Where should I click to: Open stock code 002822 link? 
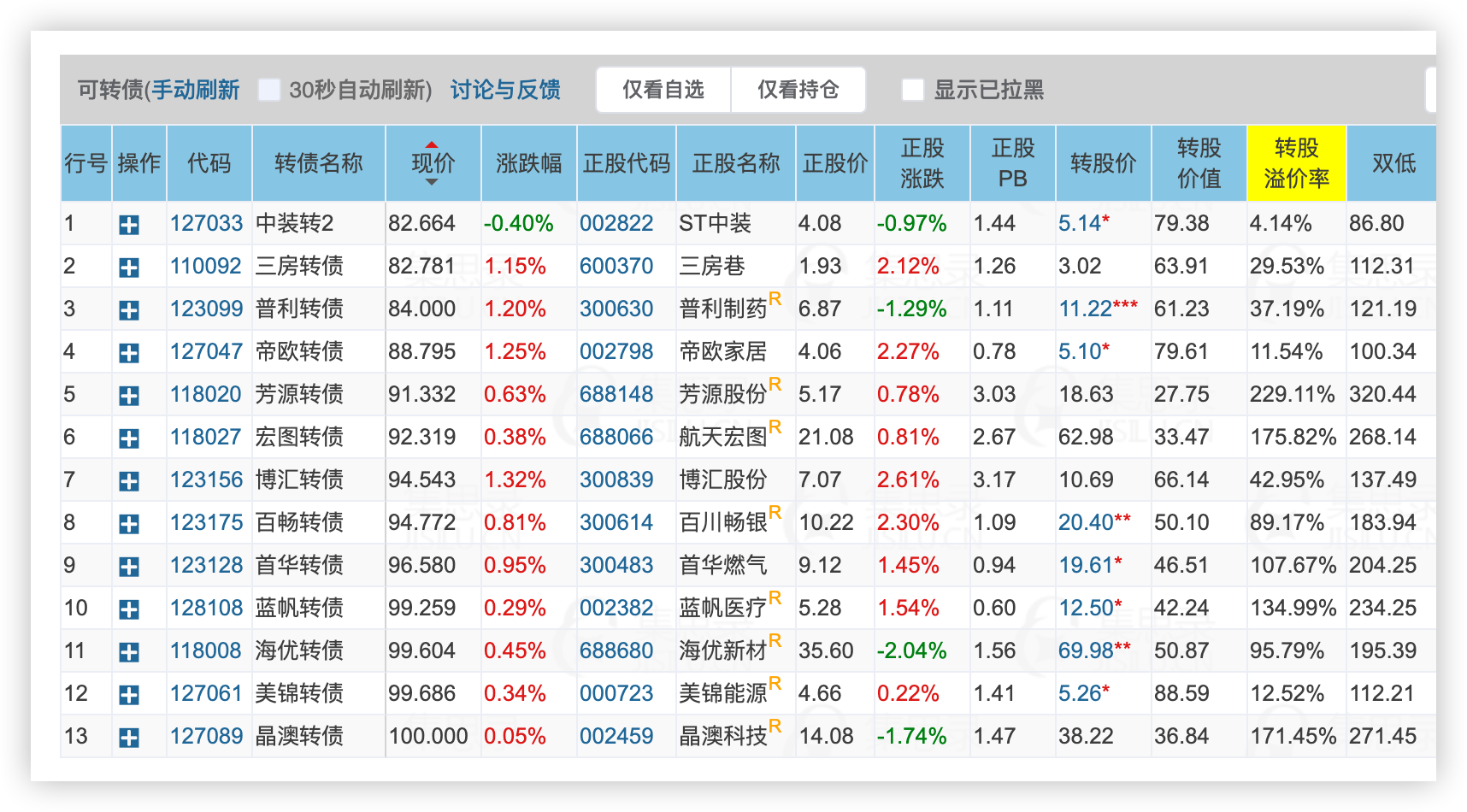coord(616,224)
